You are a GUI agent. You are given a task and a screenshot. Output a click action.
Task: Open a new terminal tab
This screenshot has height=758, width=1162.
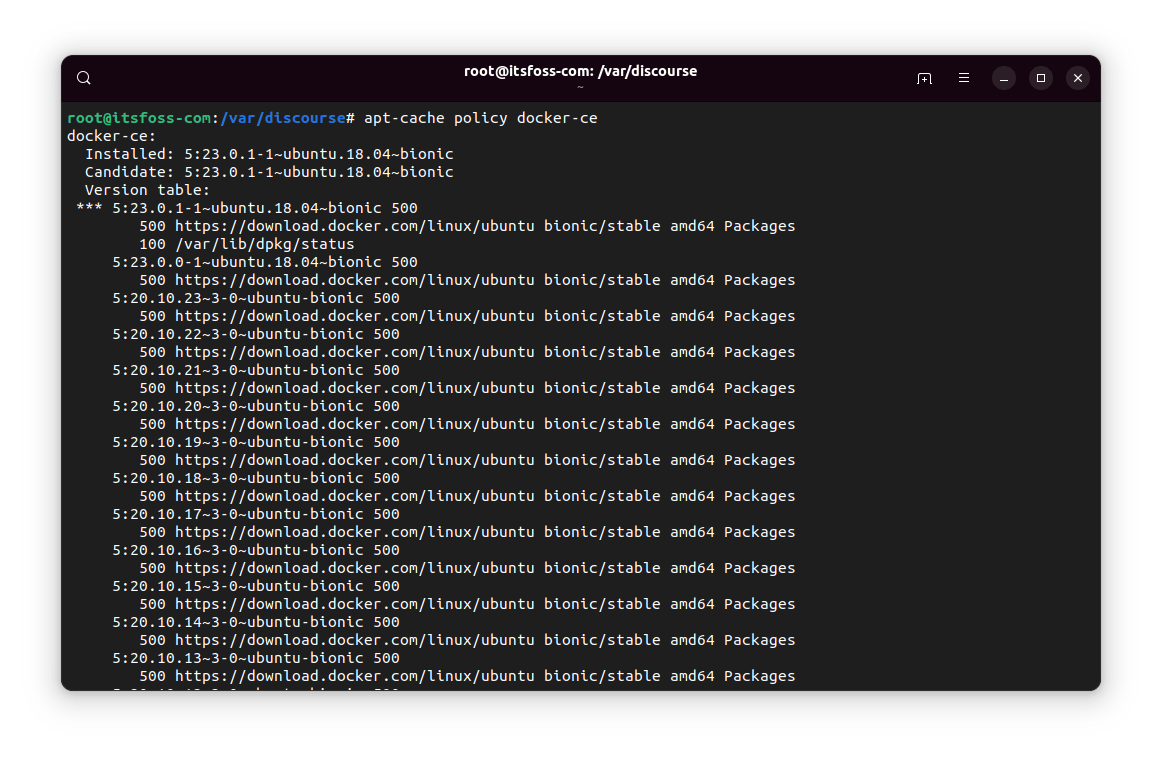point(924,78)
